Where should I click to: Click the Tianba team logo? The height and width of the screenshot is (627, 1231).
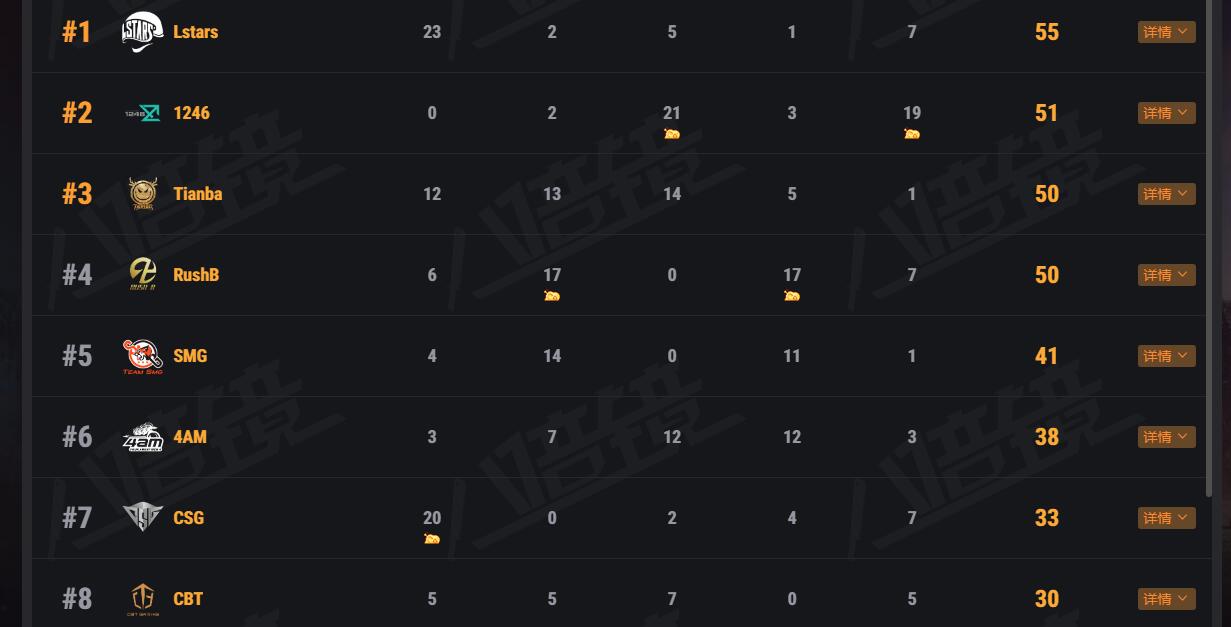pyautogui.click(x=142, y=194)
